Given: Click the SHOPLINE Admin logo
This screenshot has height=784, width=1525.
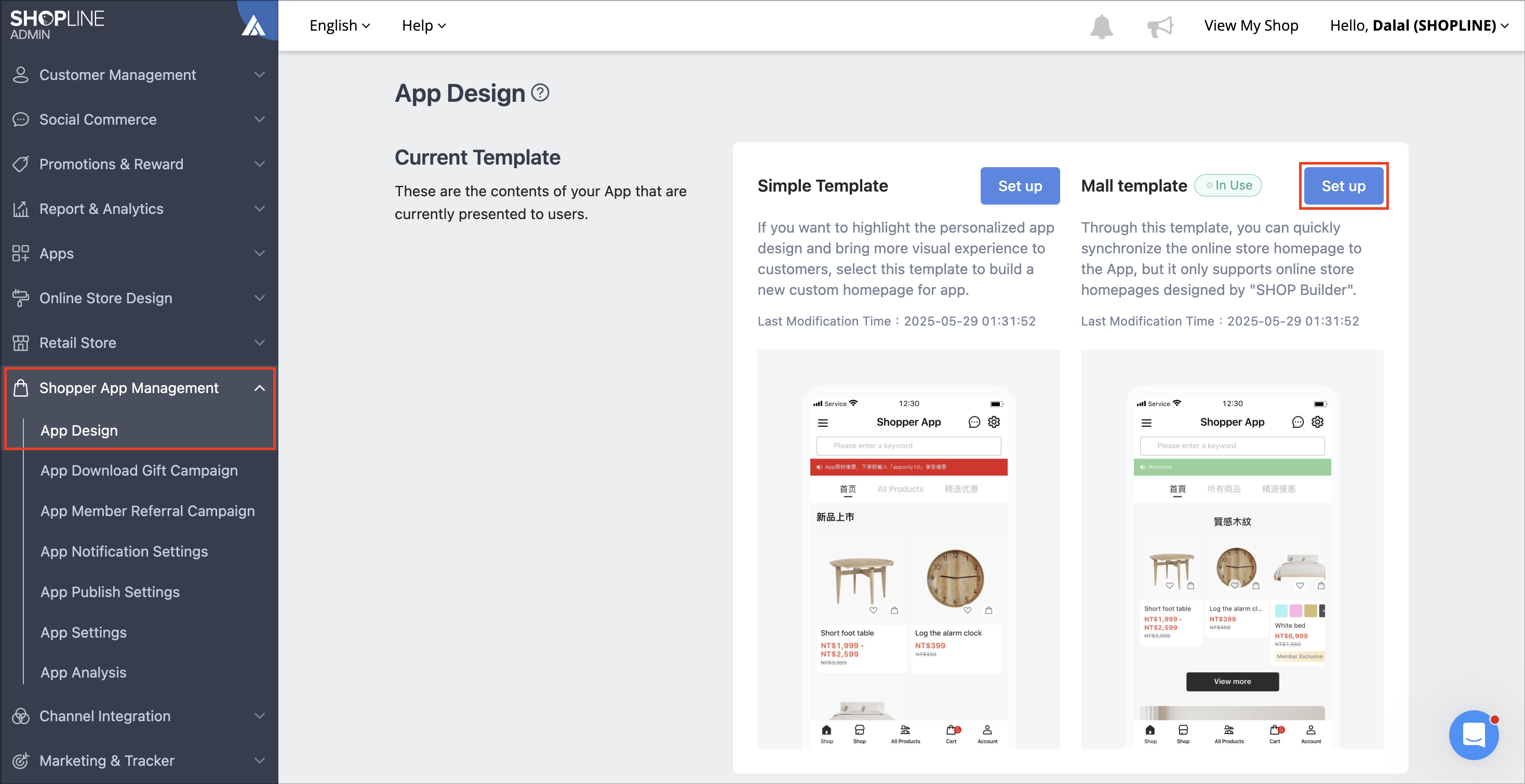Looking at the screenshot, I should point(58,25).
